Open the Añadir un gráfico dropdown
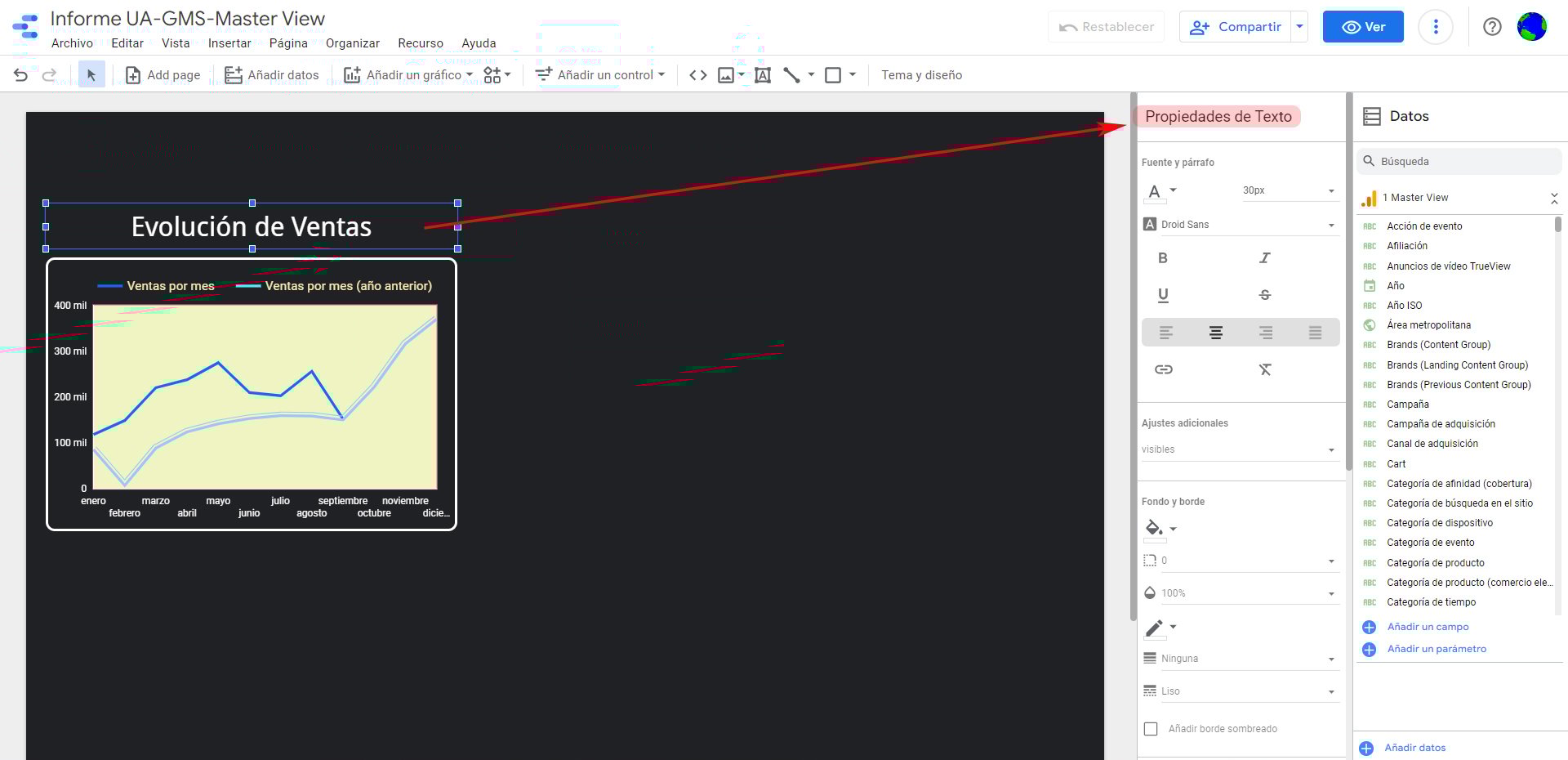 408,75
